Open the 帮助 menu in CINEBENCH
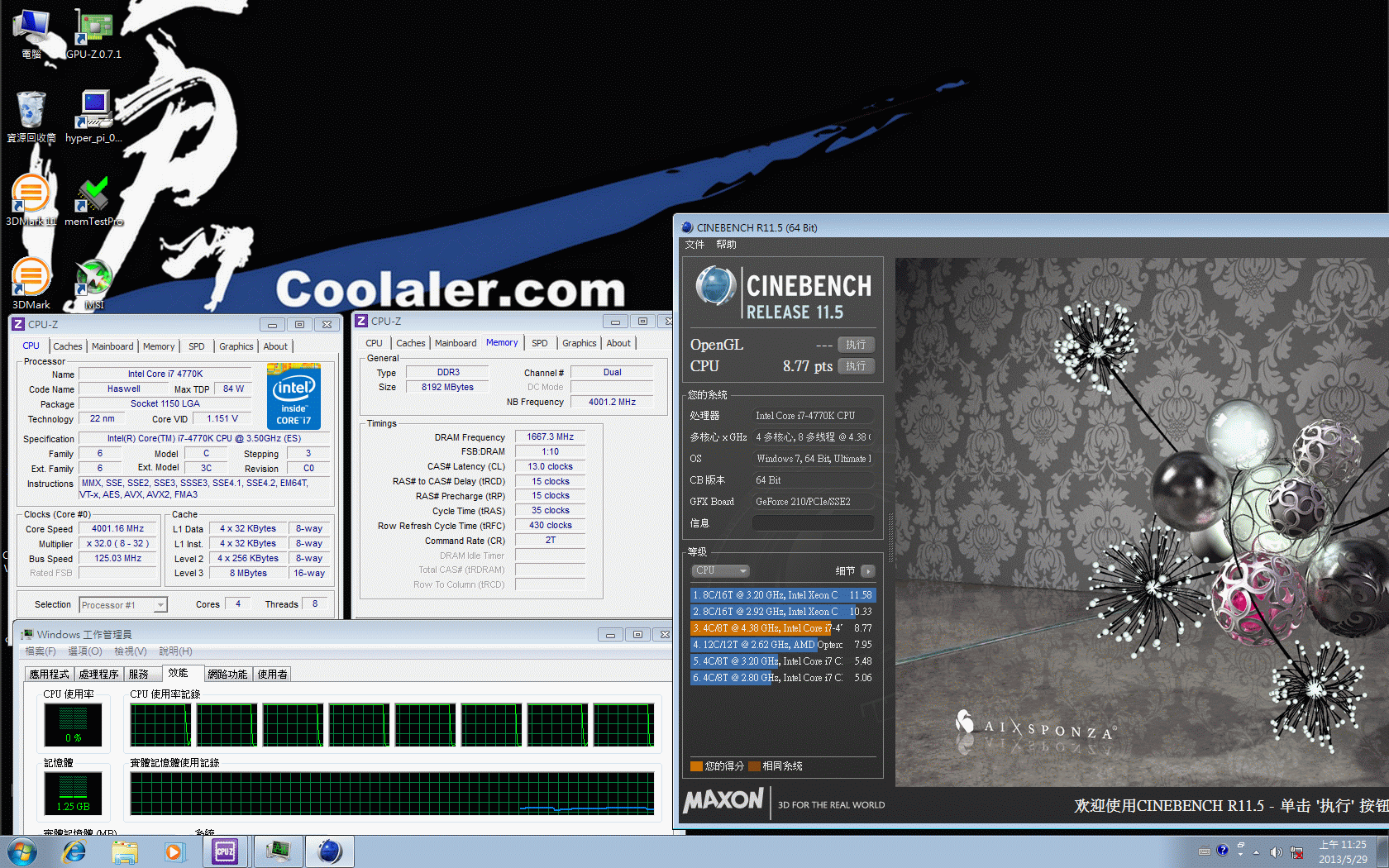Viewport: 1389px width, 868px height. click(x=726, y=245)
